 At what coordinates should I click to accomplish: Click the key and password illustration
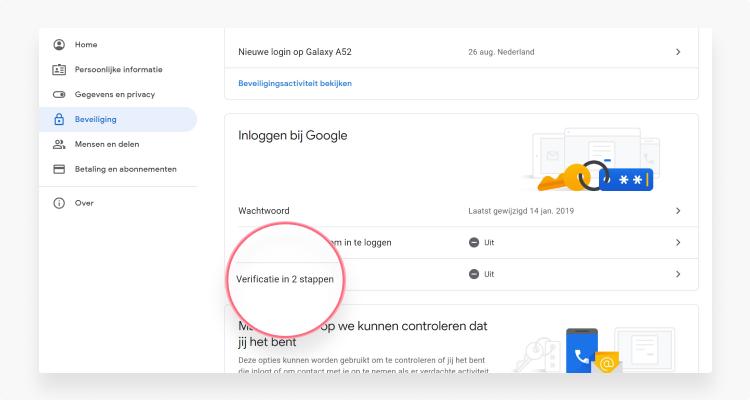pyautogui.click(x=593, y=160)
